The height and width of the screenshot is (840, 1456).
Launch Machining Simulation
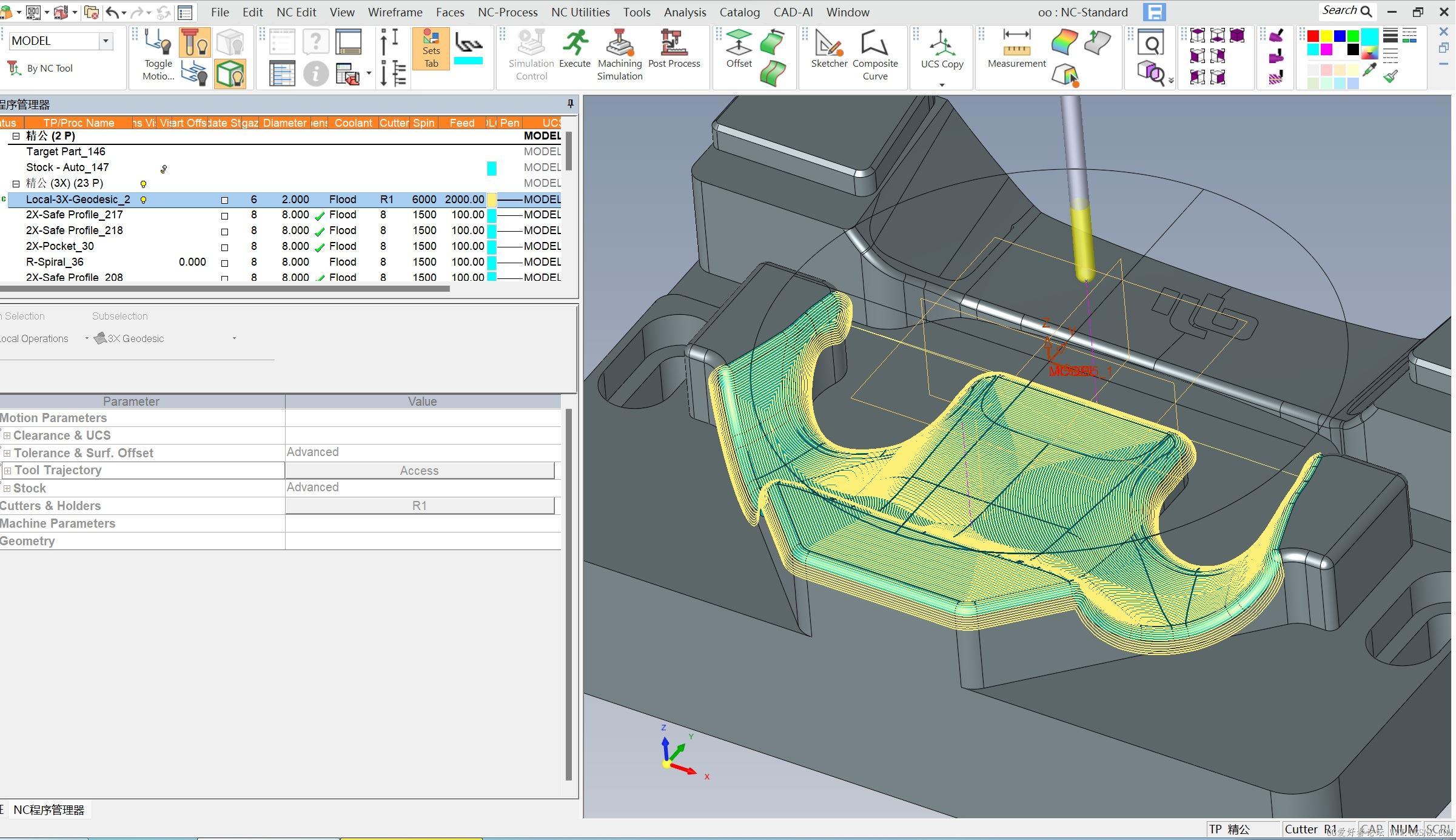click(620, 55)
